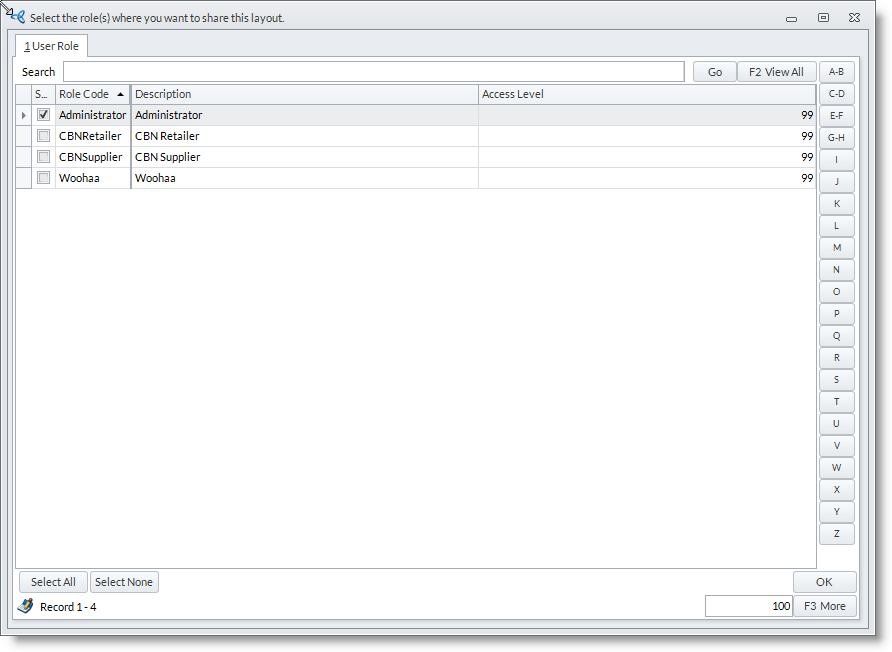Click the record limit field showing 100
Image resolution: width=892 pixels, height=652 pixels.
coord(749,606)
